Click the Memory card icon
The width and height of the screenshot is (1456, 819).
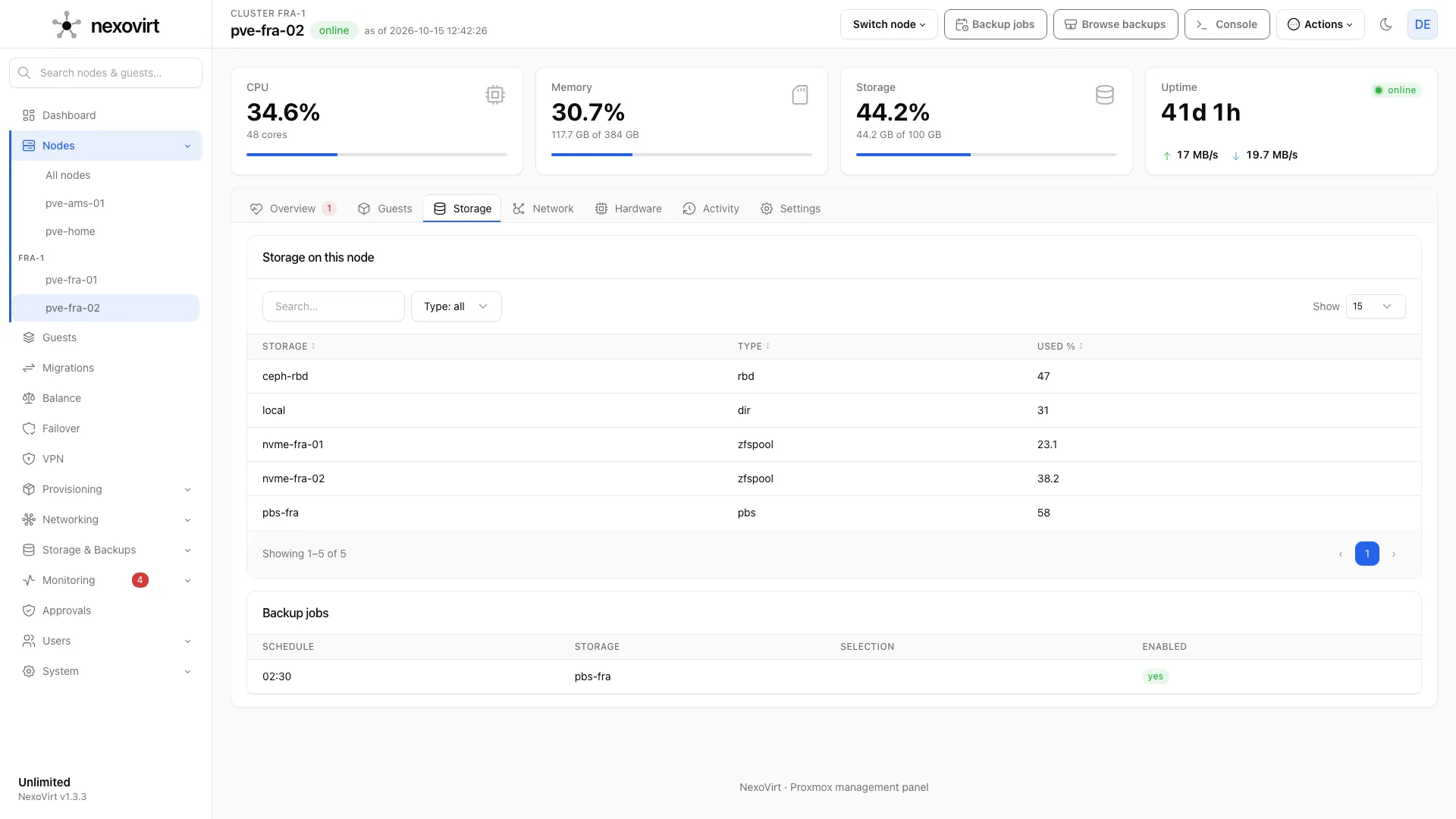[x=799, y=95]
